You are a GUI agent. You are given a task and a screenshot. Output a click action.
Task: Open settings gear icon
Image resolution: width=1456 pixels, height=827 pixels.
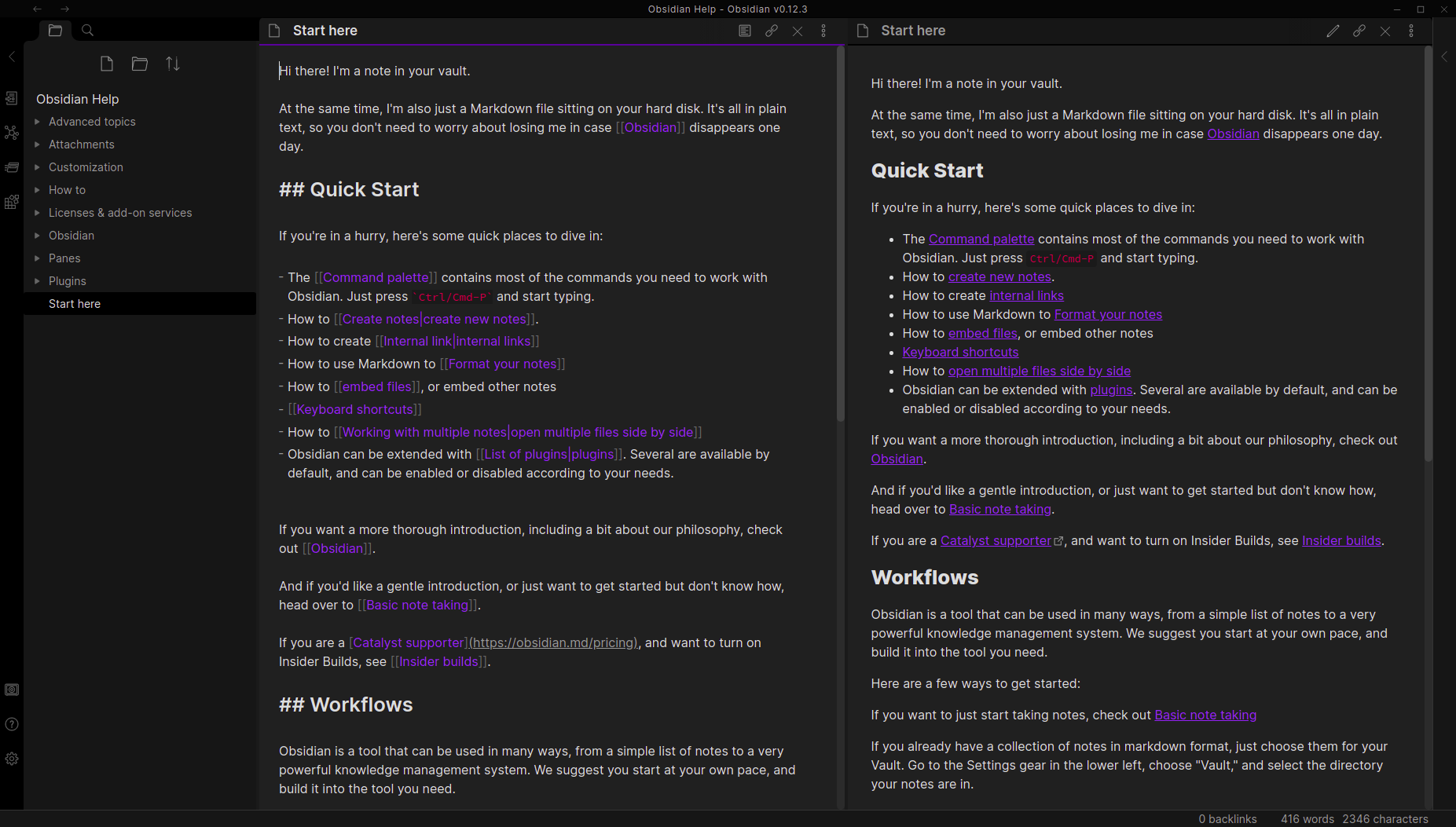tap(12, 759)
